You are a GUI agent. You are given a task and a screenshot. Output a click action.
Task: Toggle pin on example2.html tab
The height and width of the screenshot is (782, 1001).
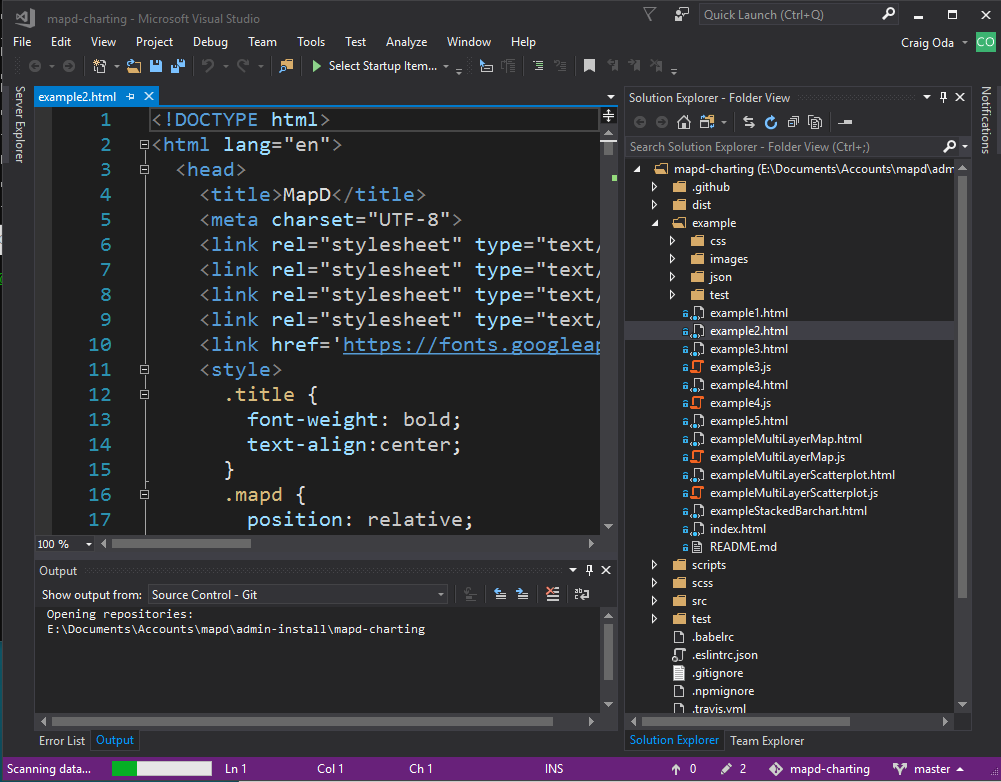coord(130,96)
